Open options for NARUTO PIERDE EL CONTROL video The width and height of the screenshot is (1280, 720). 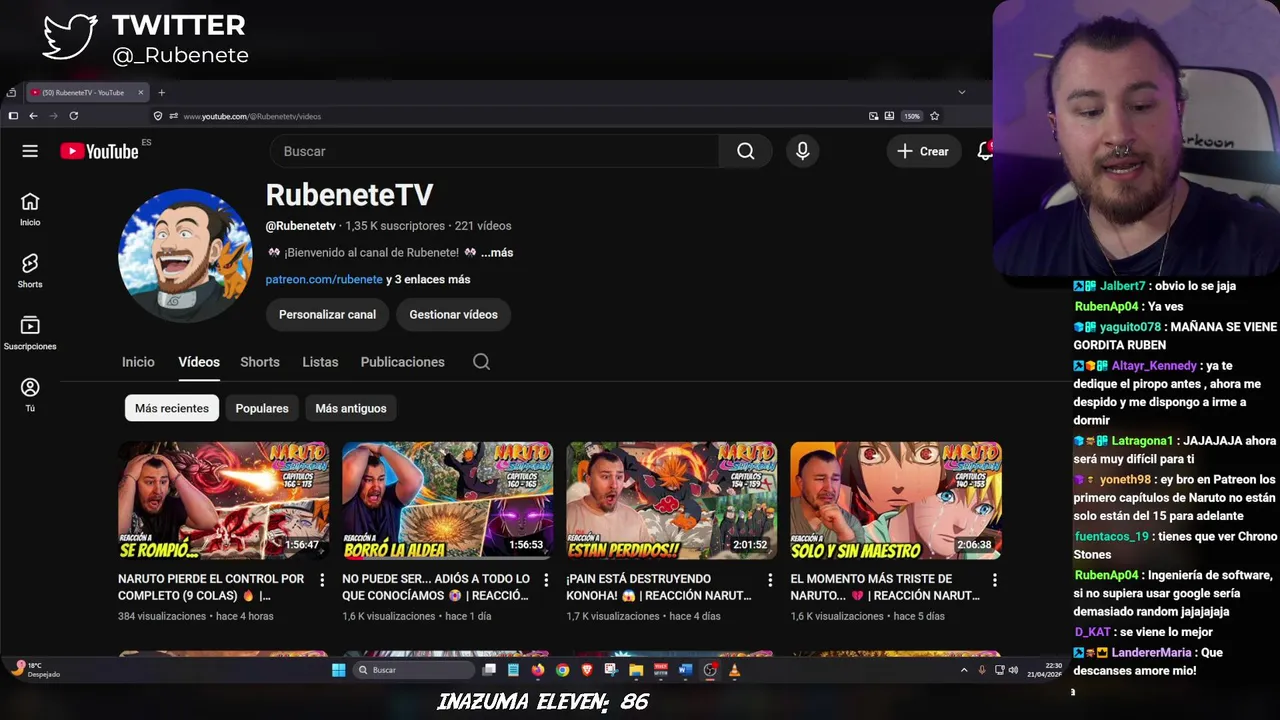[x=322, y=580]
